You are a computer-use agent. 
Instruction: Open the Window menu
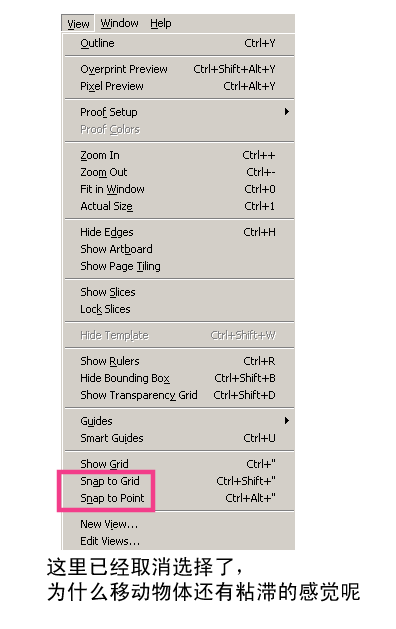(x=119, y=23)
